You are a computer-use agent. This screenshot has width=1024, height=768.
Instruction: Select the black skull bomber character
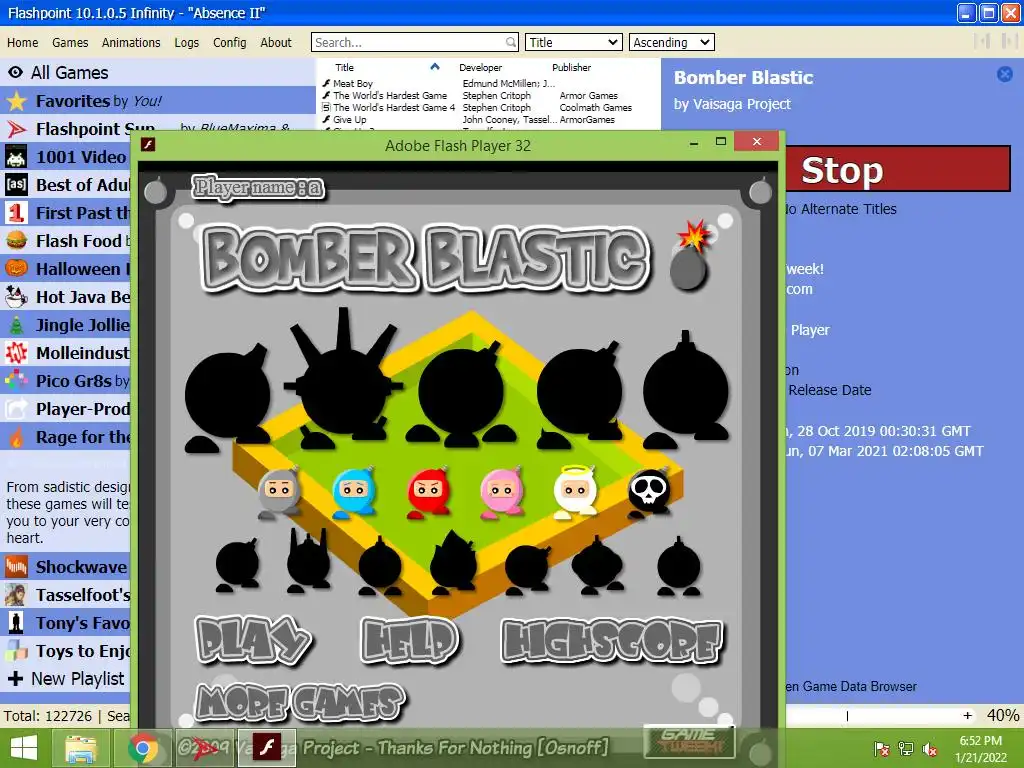pos(648,492)
